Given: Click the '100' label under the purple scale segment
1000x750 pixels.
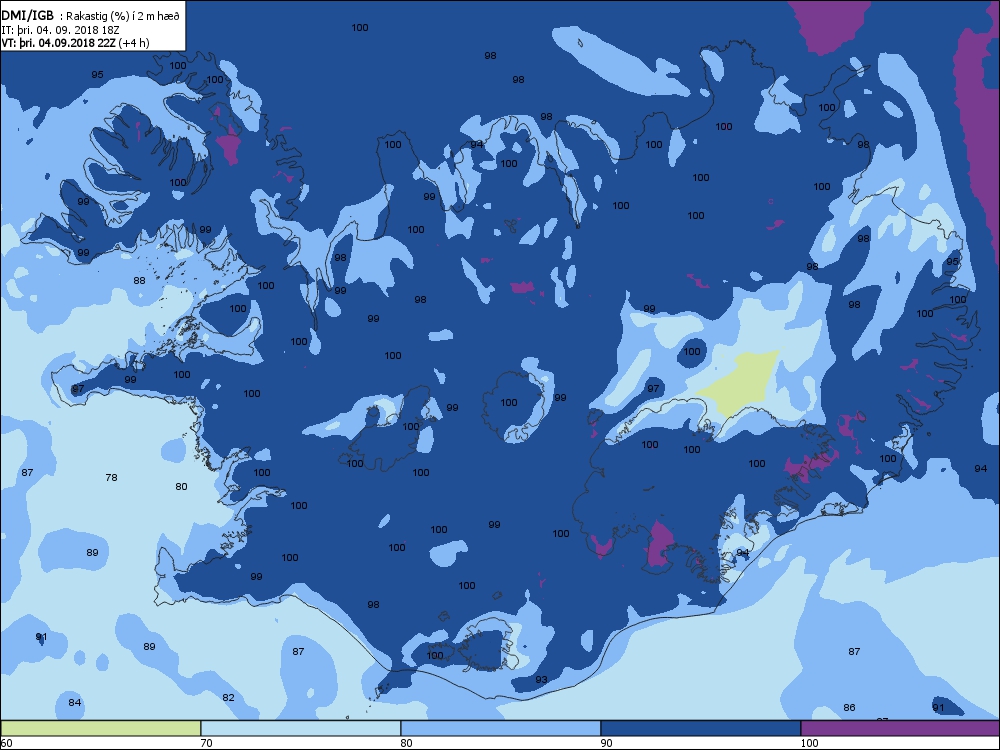Looking at the screenshot, I should coord(809,743).
